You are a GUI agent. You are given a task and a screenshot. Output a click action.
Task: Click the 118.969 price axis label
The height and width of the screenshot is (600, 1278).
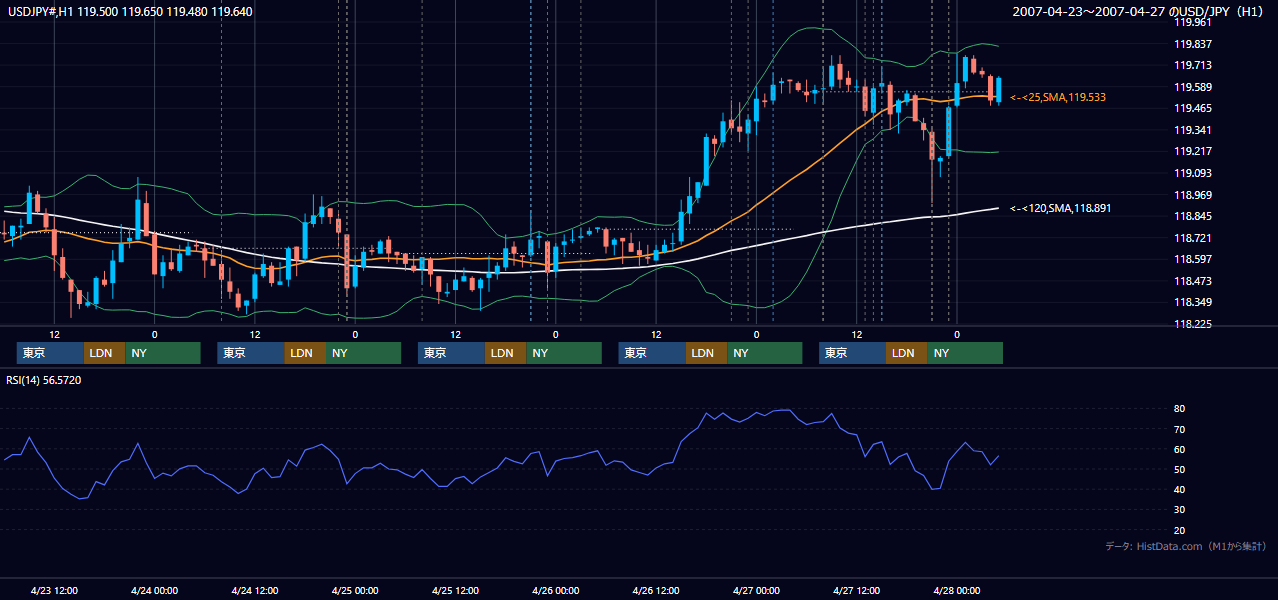(1193, 195)
